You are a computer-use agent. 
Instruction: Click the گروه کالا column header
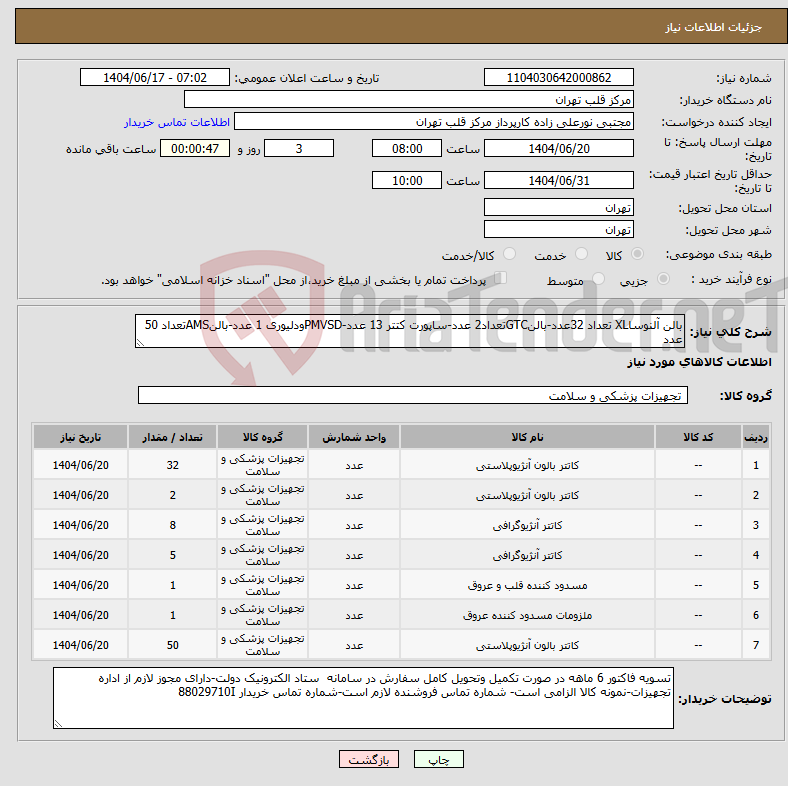(x=262, y=437)
